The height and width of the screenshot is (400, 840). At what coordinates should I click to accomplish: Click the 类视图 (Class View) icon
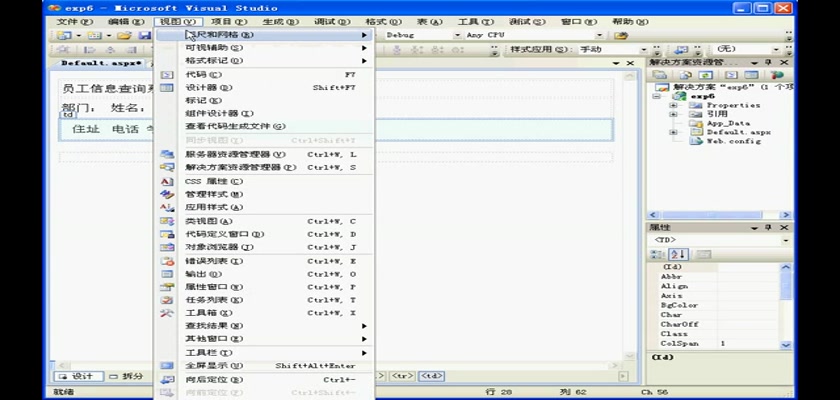point(167,221)
